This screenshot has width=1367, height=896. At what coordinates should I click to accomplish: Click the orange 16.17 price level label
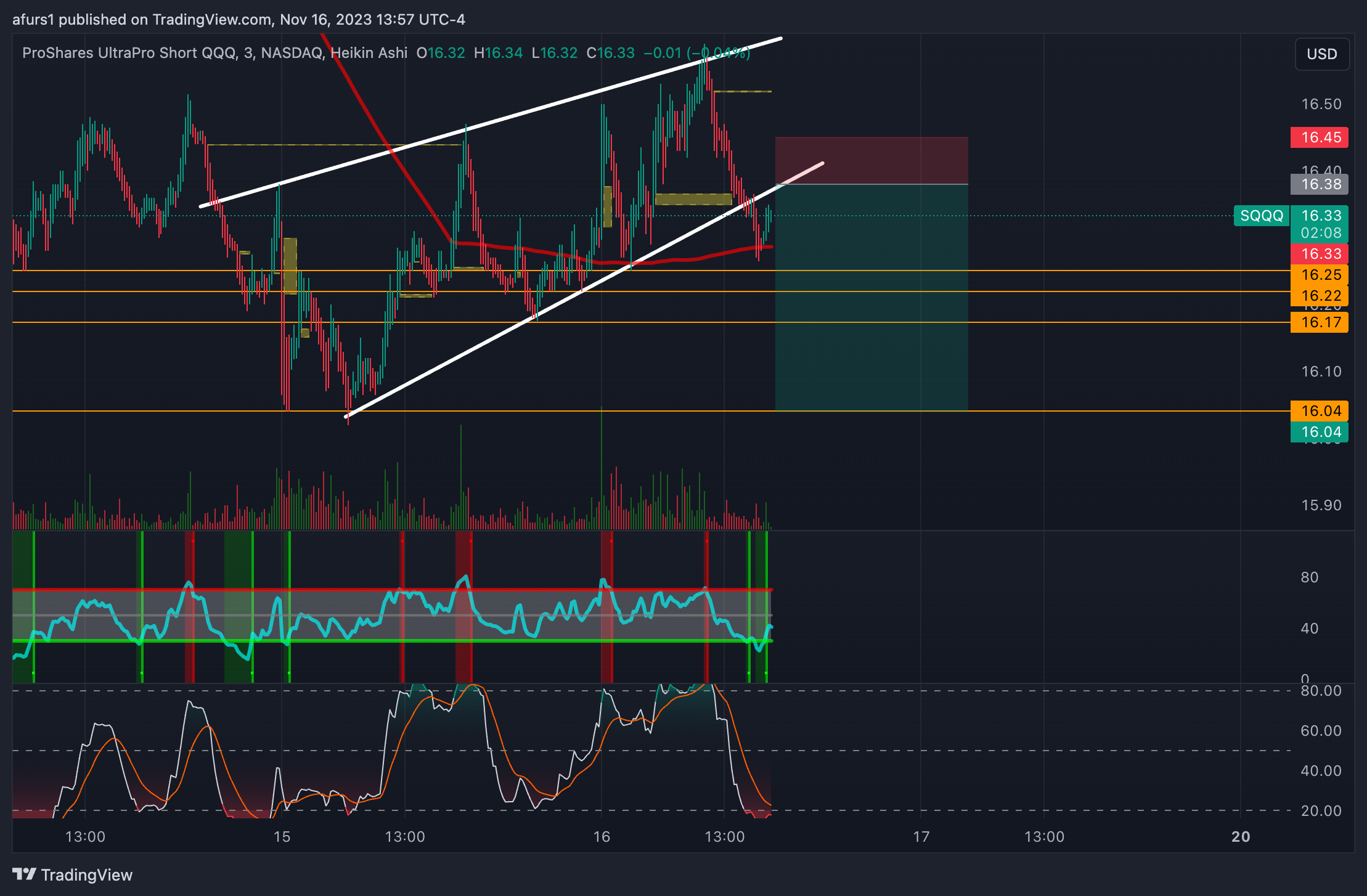click(x=1320, y=322)
